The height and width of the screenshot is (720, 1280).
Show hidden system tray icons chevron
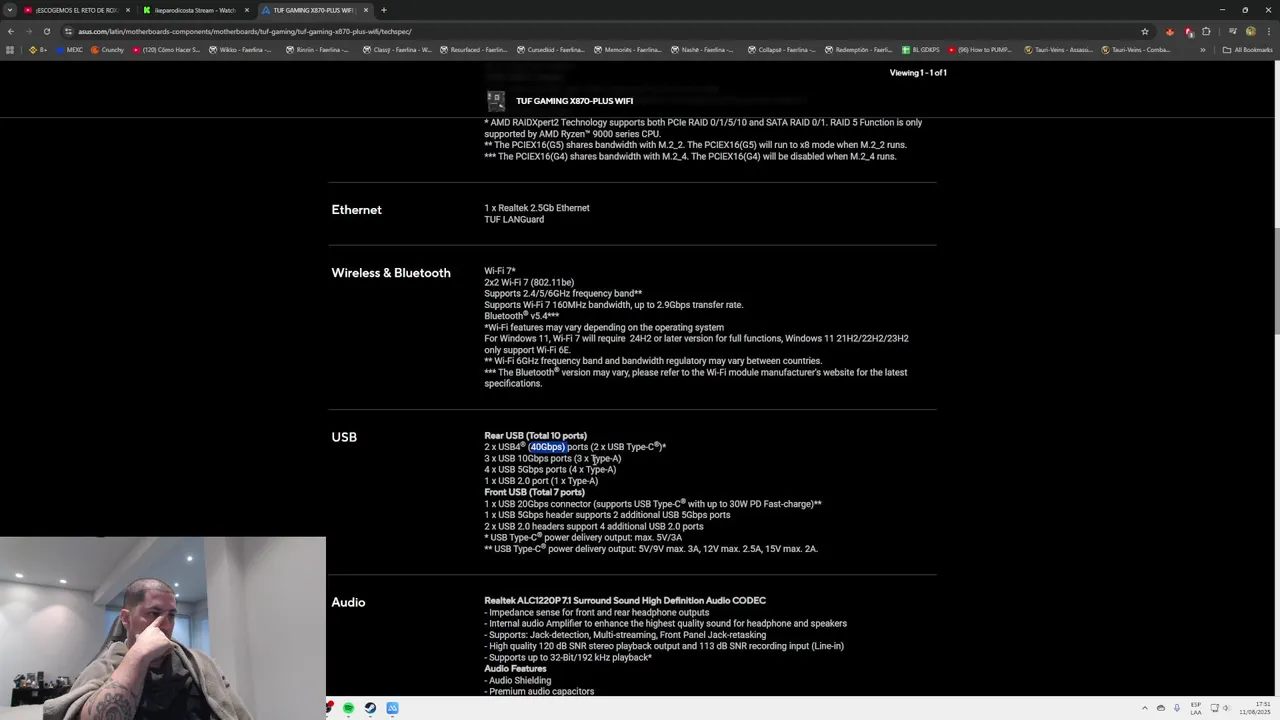(1145, 708)
